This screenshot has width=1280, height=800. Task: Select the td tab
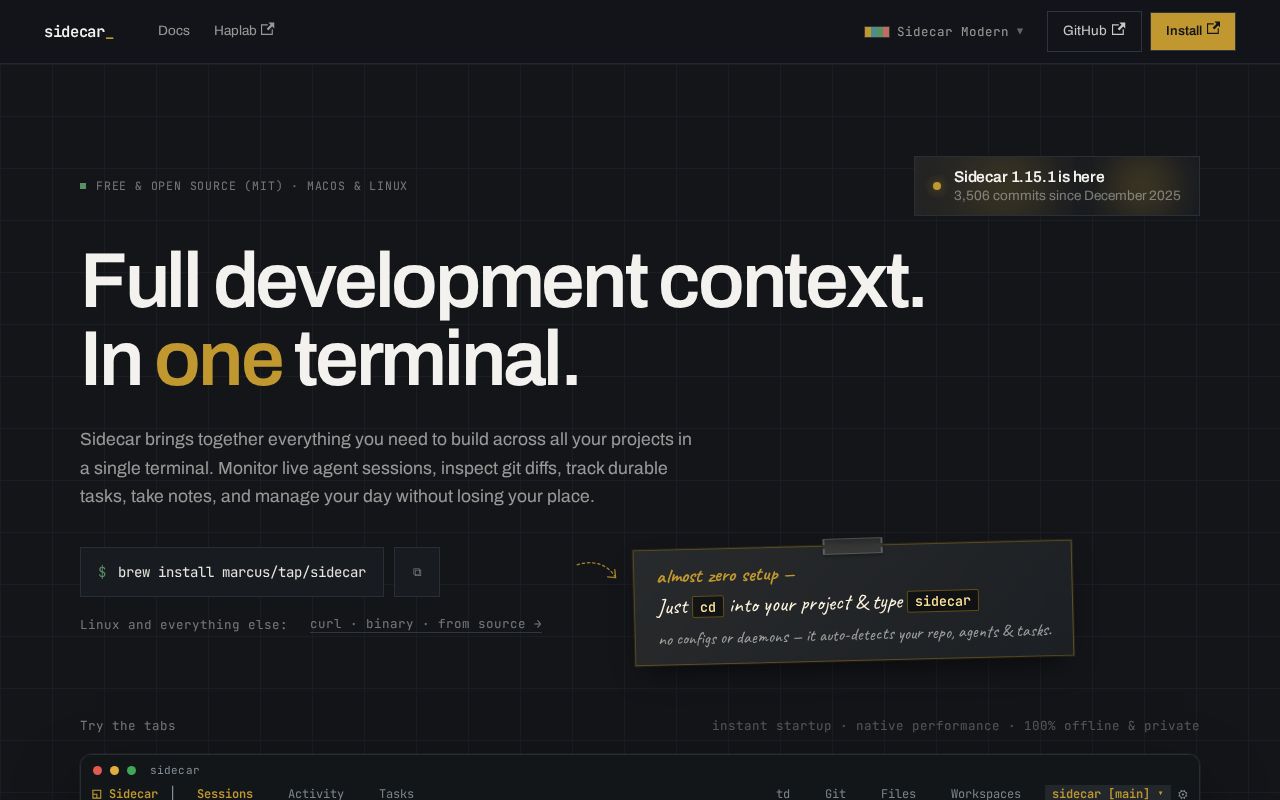tap(783, 794)
